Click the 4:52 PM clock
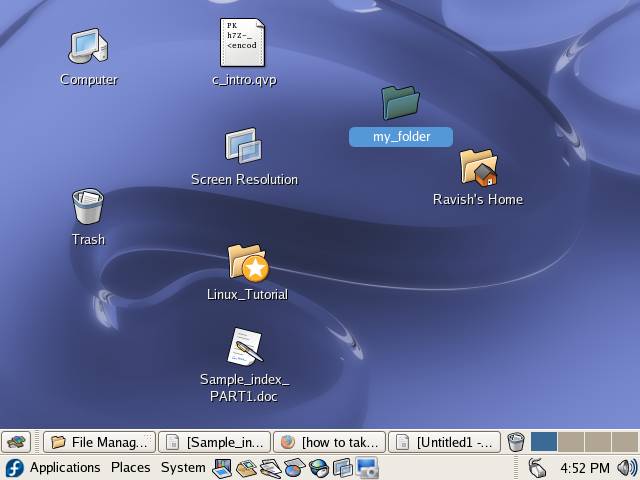Image resolution: width=640 pixels, height=480 pixels. (584, 467)
